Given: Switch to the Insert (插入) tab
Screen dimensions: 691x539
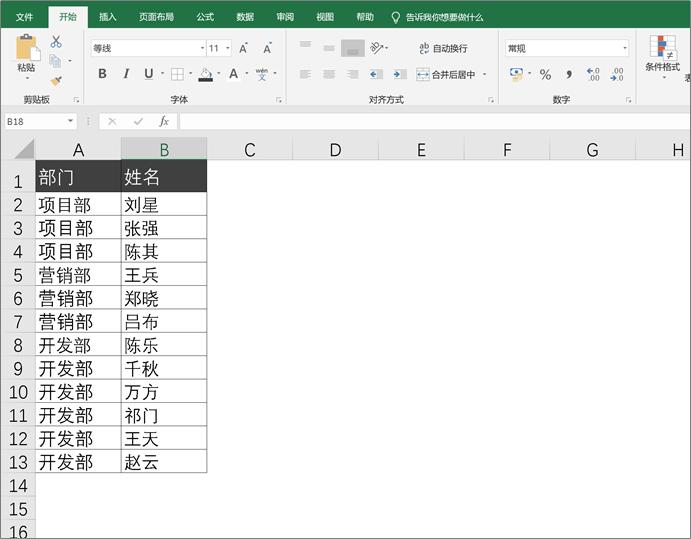Looking at the screenshot, I should coord(108,17).
